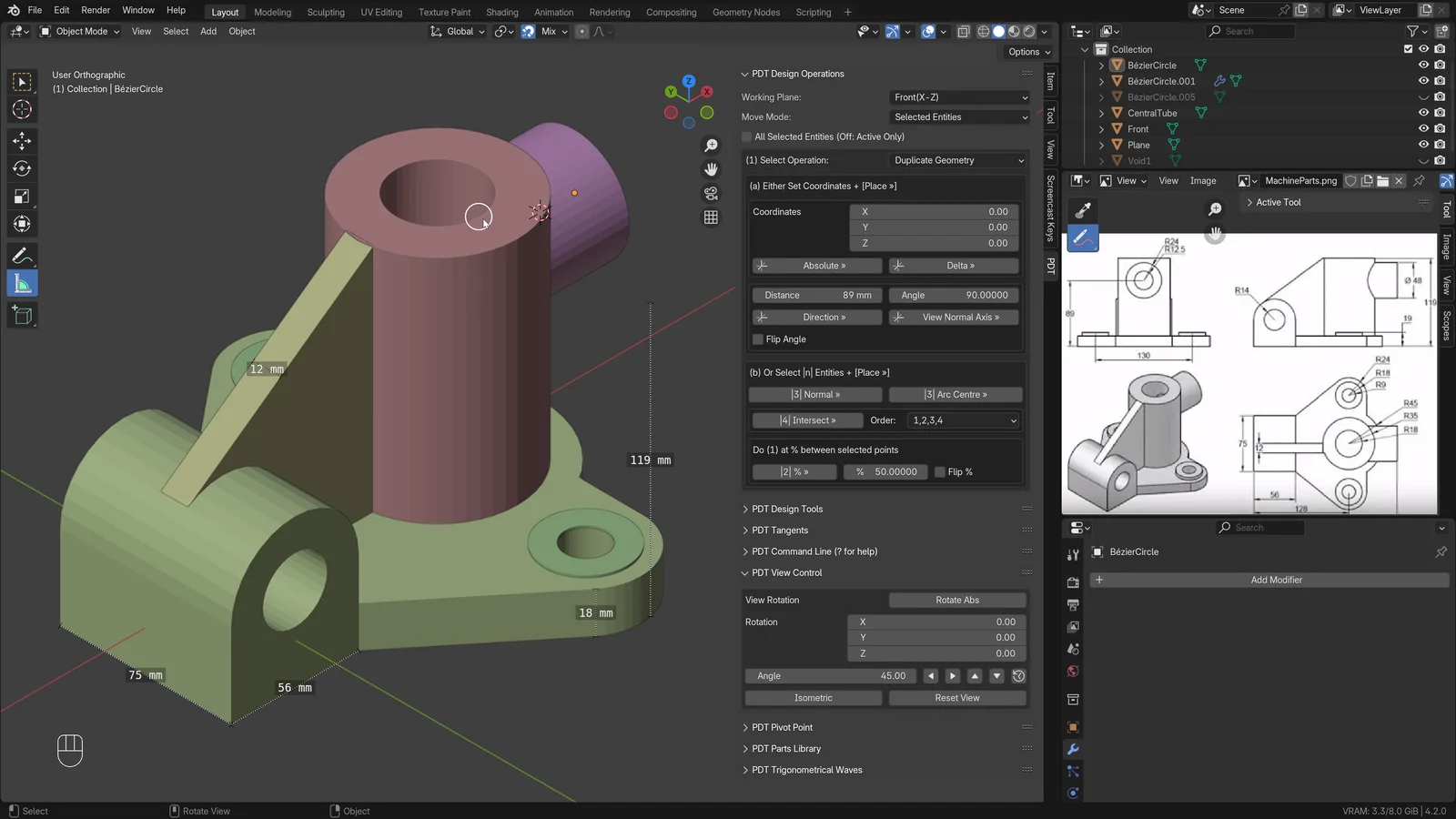Activate the Rotate tool
This screenshot has height=819, width=1456.
pos(22,167)
